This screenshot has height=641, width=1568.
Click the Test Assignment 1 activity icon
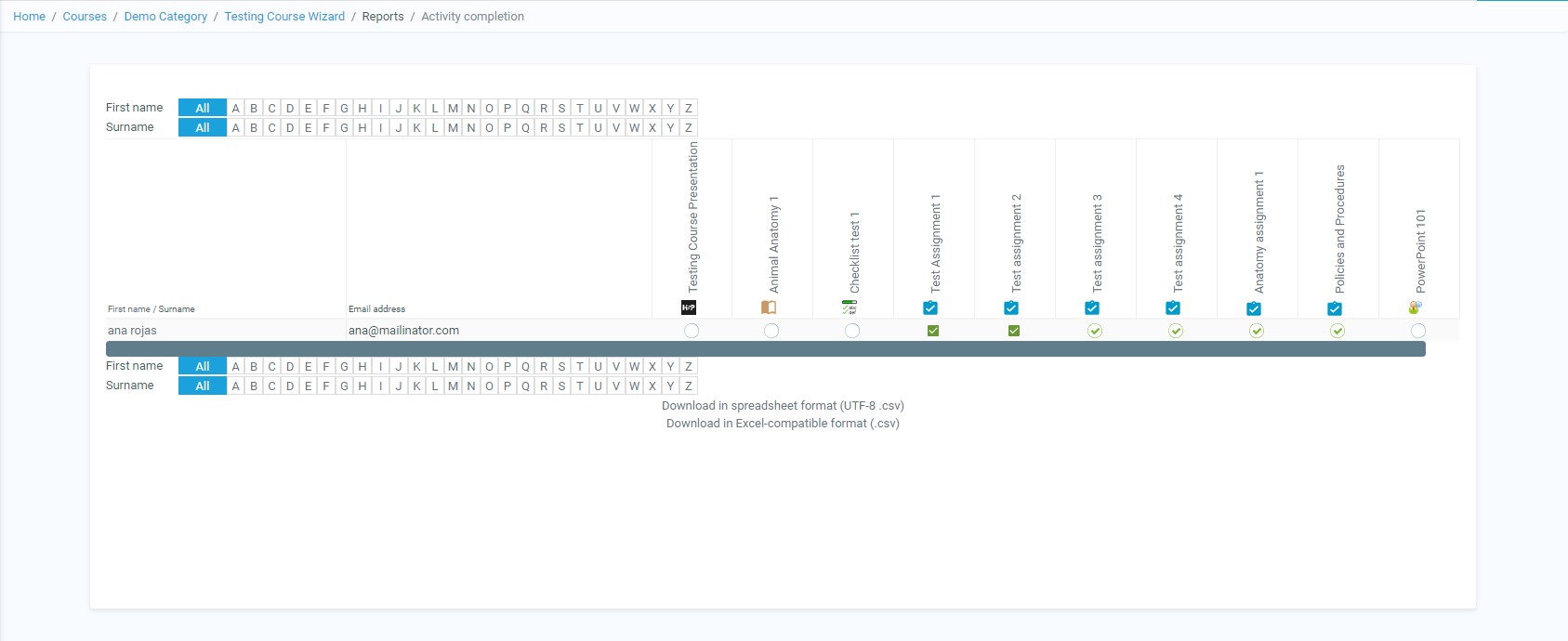click(x=930, y=308)
